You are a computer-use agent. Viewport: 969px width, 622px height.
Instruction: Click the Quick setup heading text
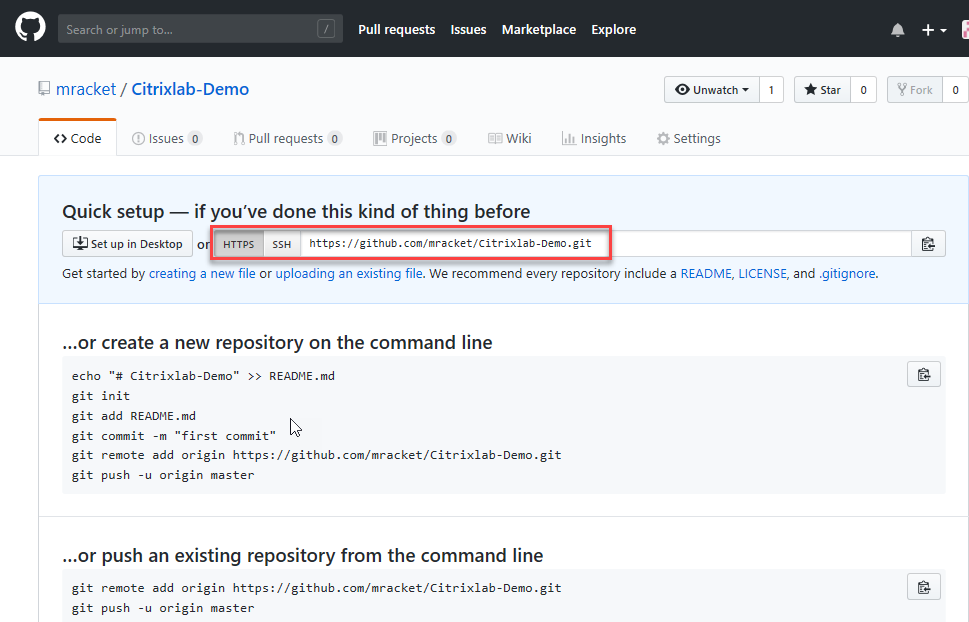pos(296,211)
